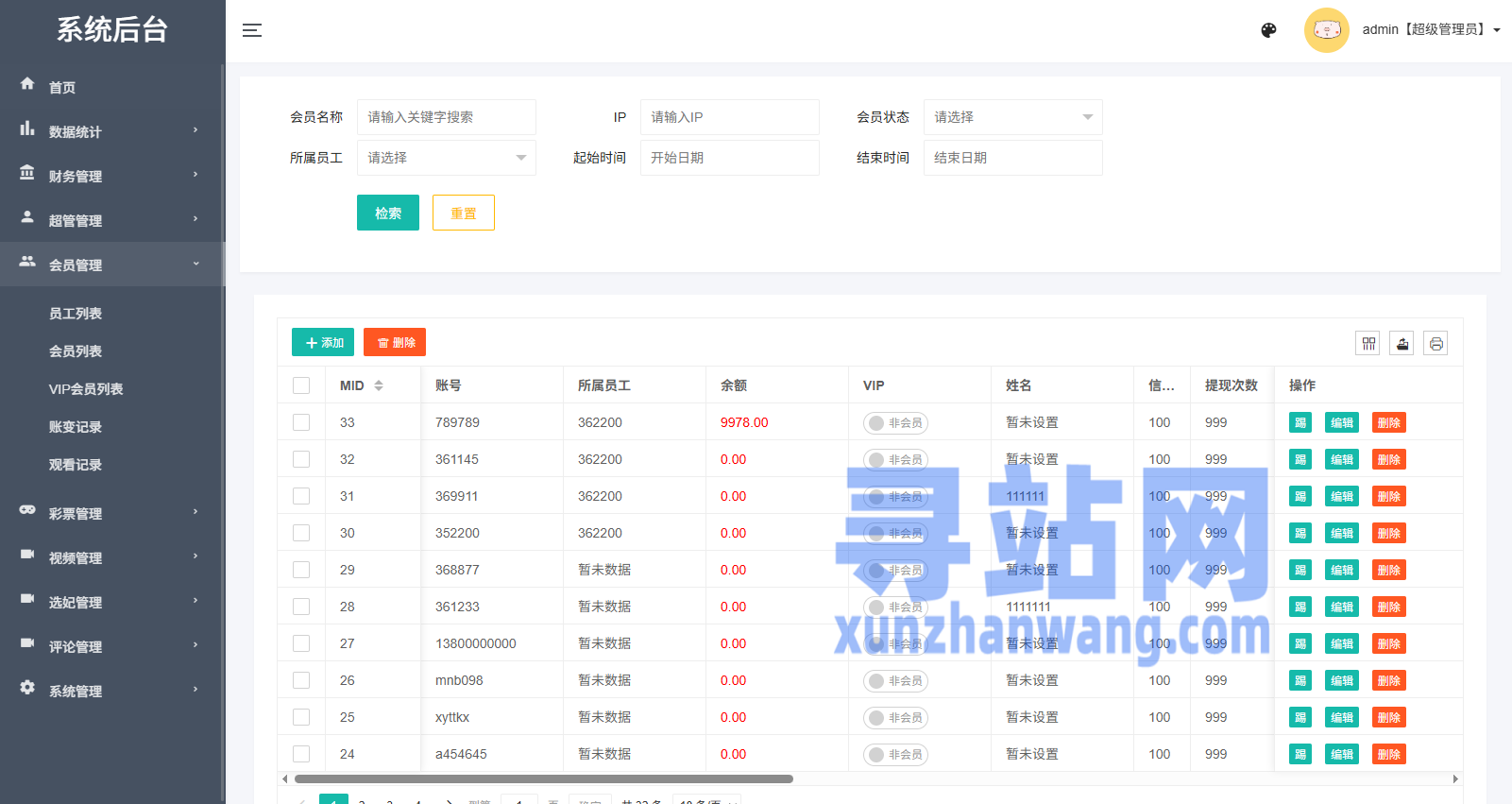Check the select-all header checkbox
The height and width of the screenshot is (804, 1512).
pos(301,385)
